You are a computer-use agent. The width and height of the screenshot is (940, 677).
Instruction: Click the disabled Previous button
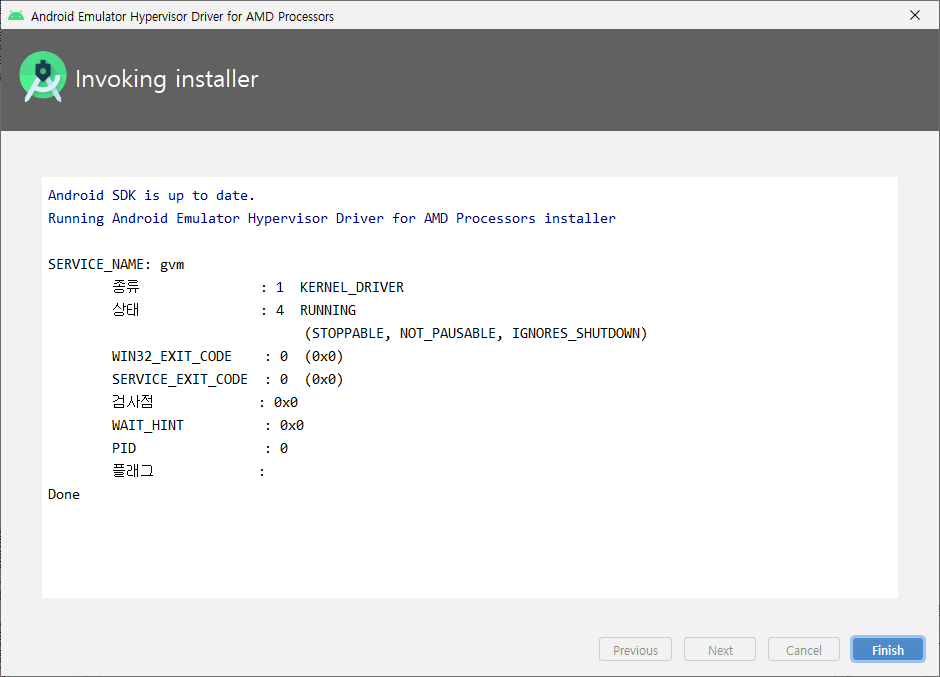point(635,650)
